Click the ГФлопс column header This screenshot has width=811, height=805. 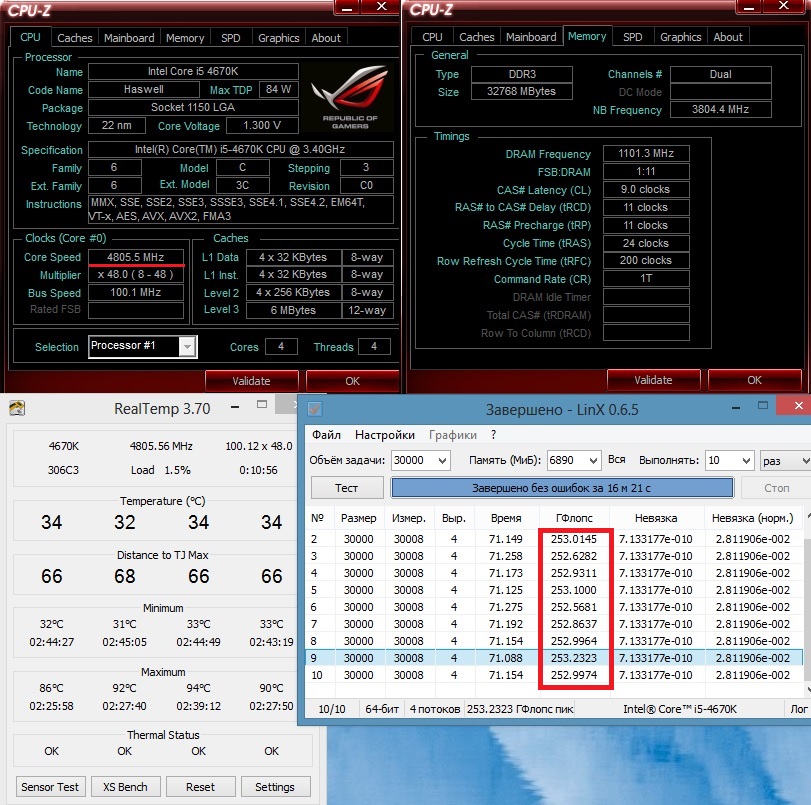click(574, 518)
